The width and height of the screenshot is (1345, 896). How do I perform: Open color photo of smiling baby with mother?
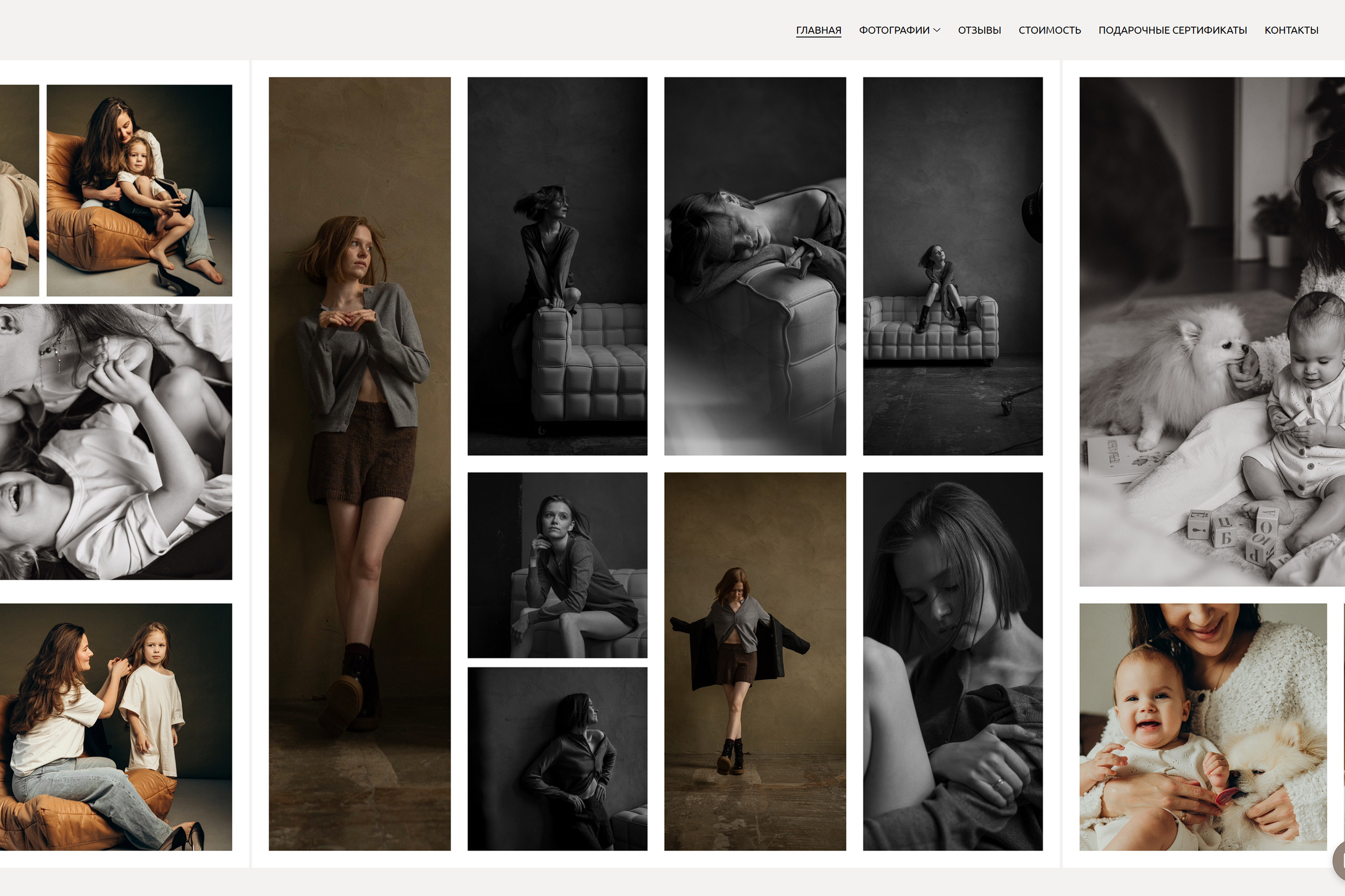(1202, 726)
